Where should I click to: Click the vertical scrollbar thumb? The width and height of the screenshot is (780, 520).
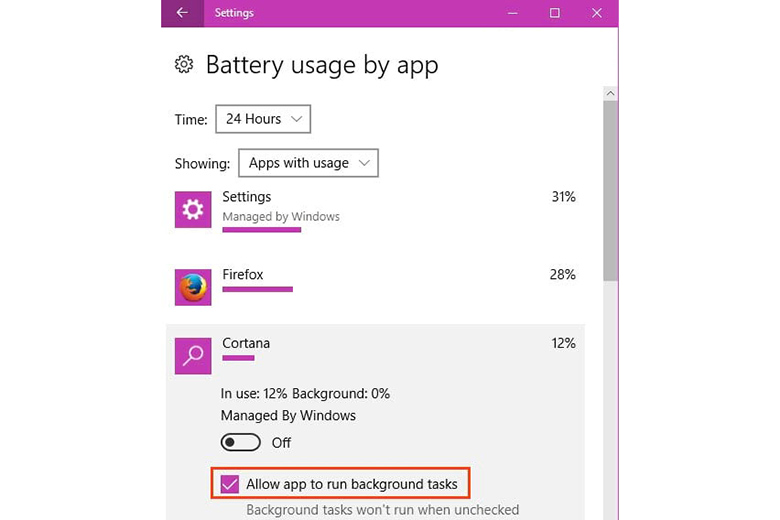click(x=610, y=190)
